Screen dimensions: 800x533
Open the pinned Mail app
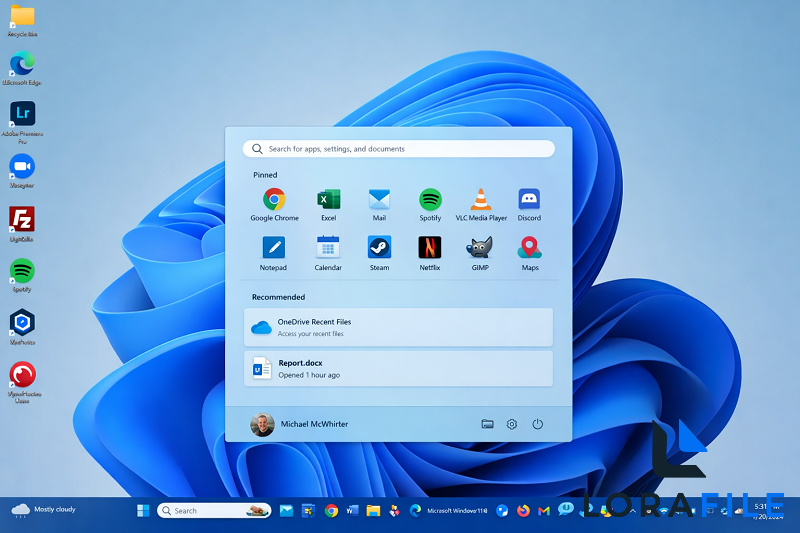point(379,205)
